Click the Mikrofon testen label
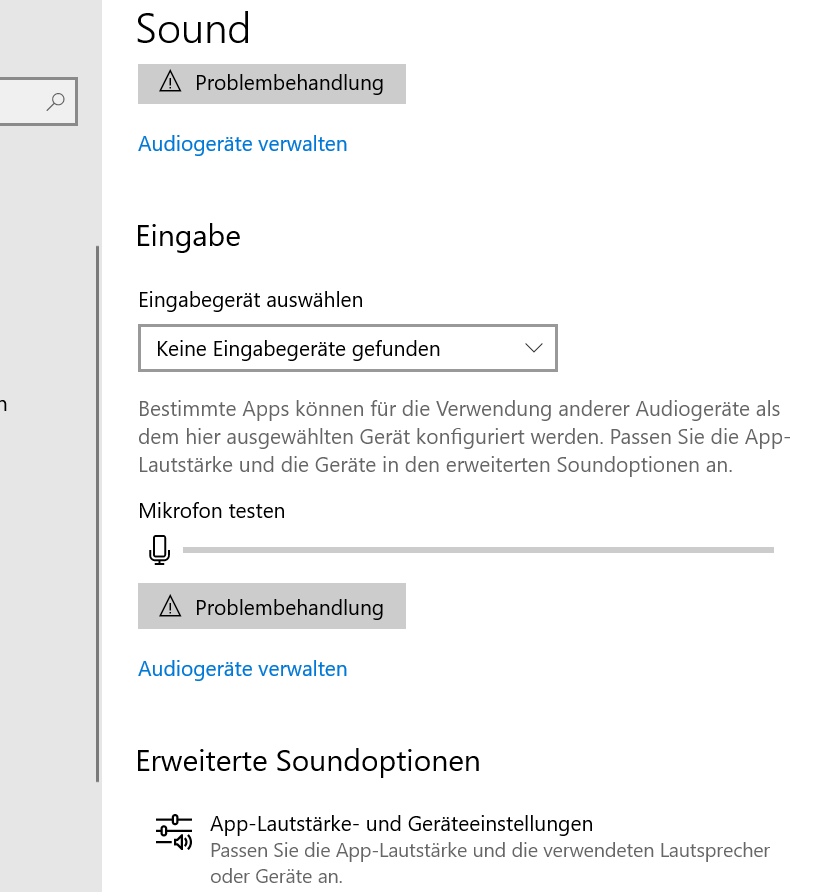Screen dimensions: 815x892 [212, 511]
